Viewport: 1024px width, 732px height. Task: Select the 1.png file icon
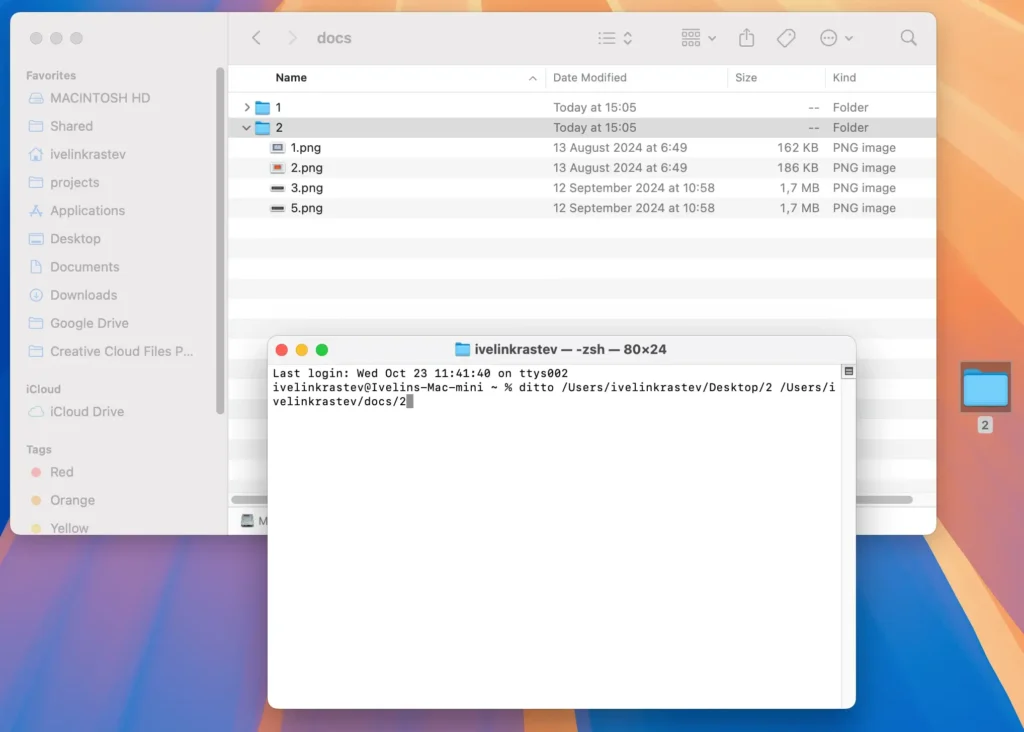tap(278, 148)
